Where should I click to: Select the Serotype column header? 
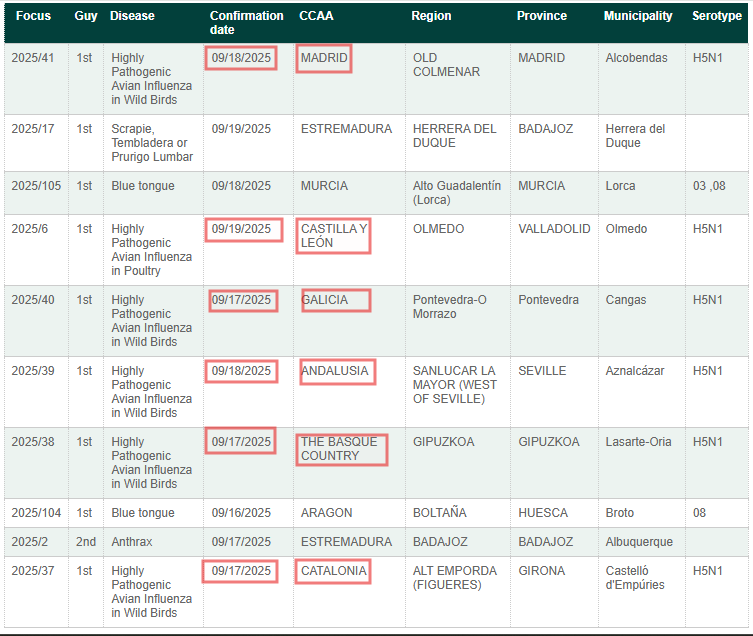pos(717,16)
